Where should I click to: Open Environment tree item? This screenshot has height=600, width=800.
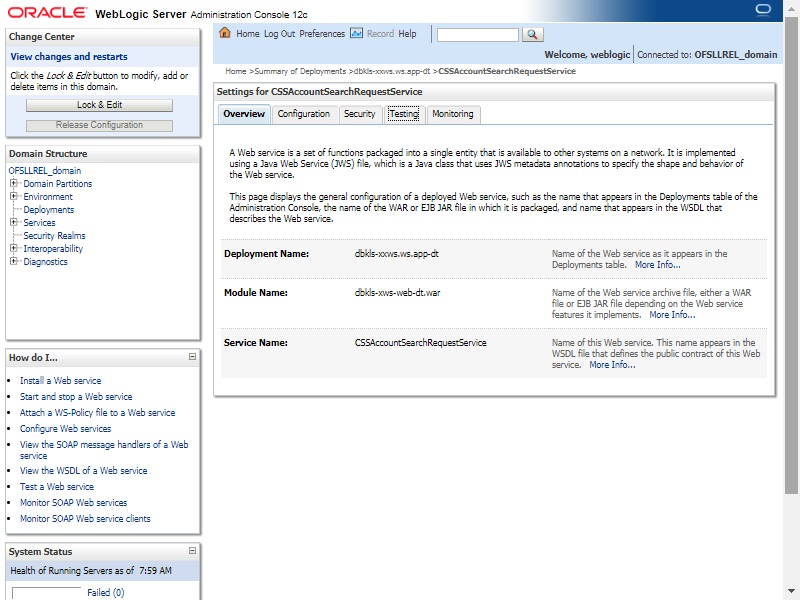click(48, 196)
